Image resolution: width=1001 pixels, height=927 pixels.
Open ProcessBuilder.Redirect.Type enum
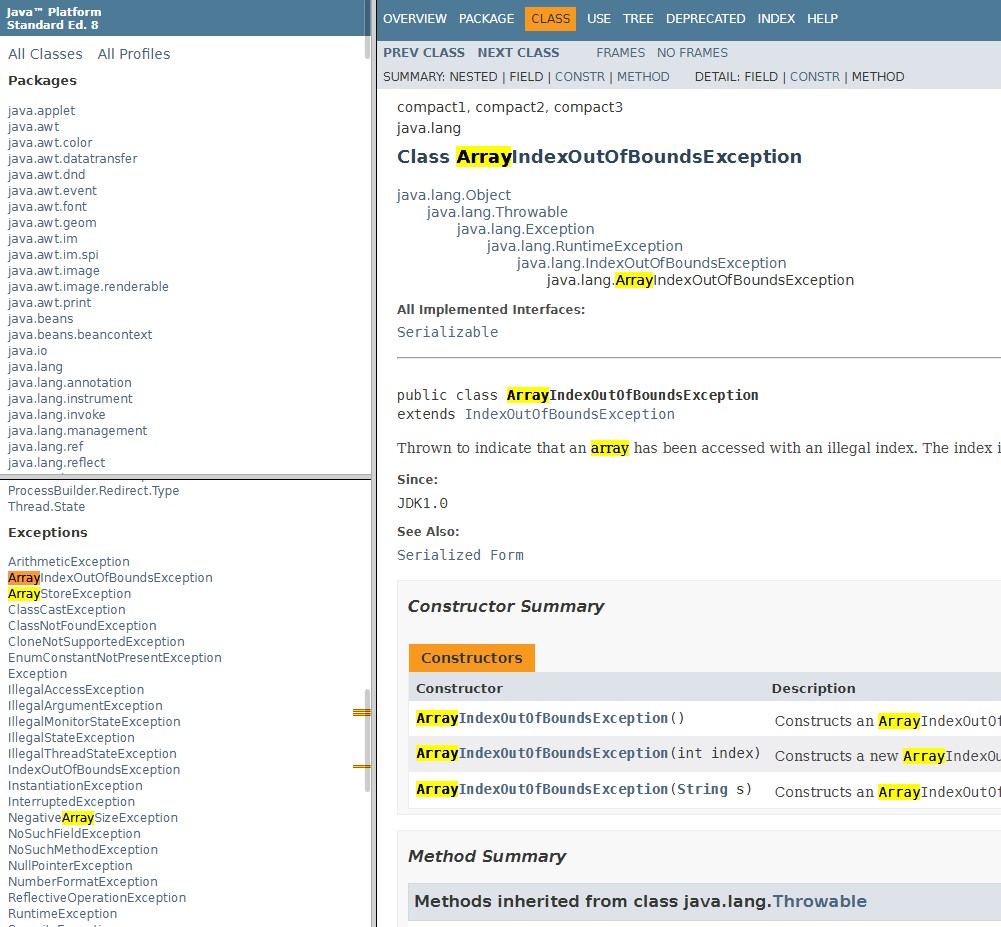point(93,490)
